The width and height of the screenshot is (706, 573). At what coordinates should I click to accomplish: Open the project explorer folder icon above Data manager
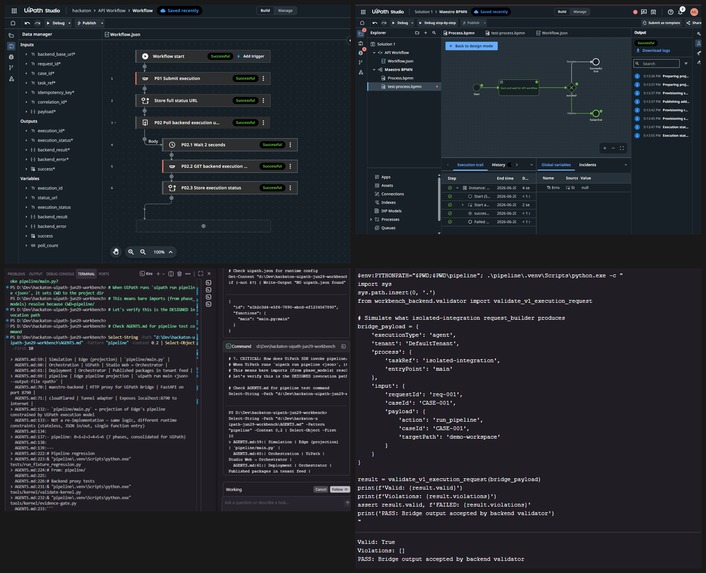11,35
